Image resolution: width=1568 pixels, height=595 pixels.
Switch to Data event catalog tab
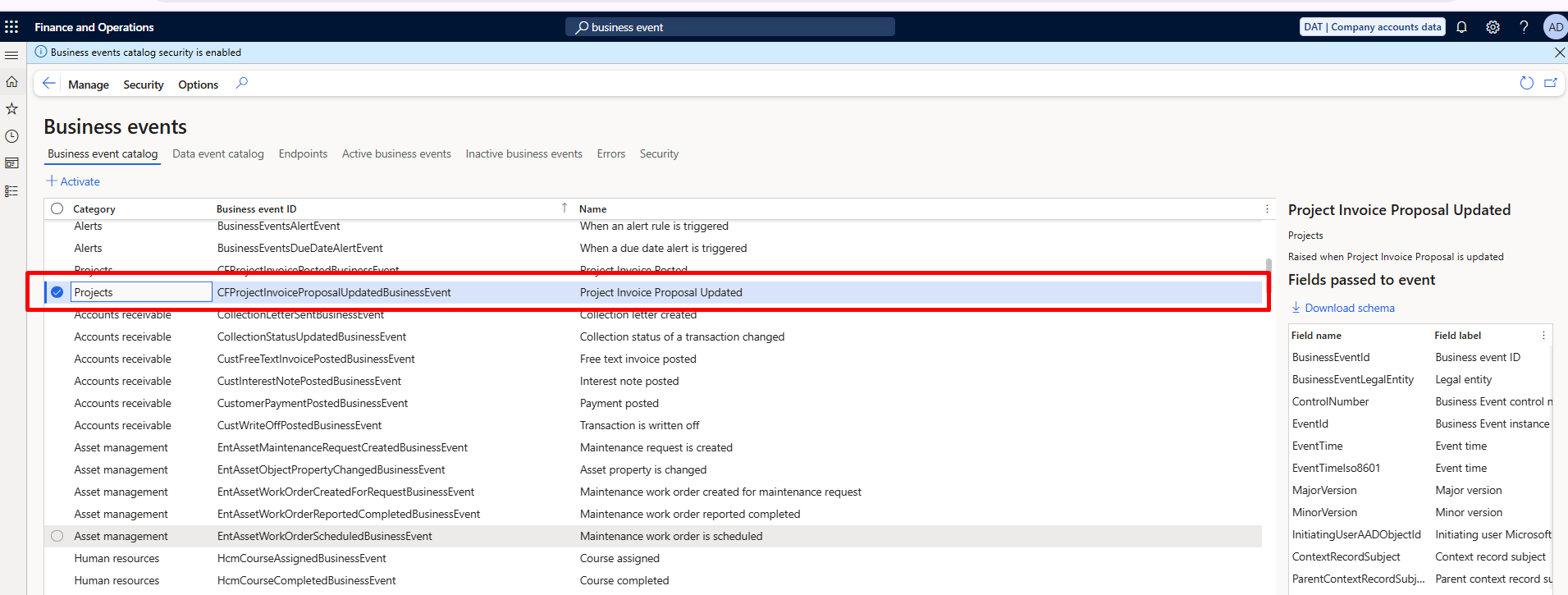tap(218, 153)
